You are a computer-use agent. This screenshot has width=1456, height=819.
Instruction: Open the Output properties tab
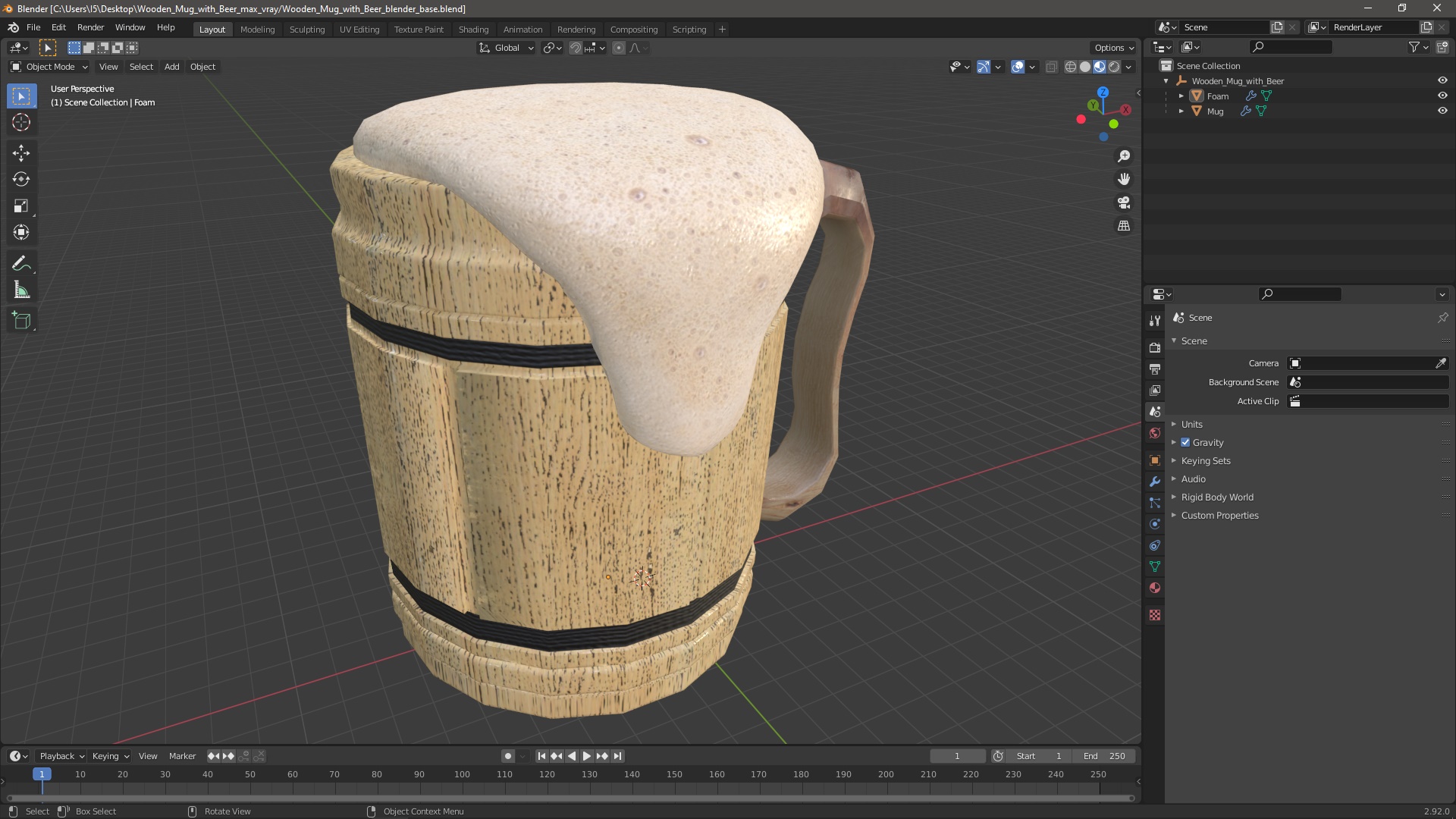1155,369
